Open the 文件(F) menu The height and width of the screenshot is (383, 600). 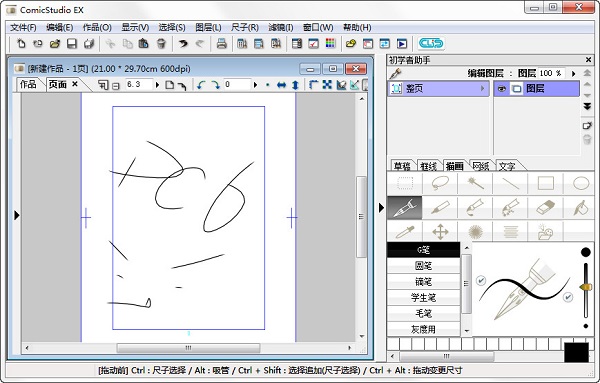point(23,28)
